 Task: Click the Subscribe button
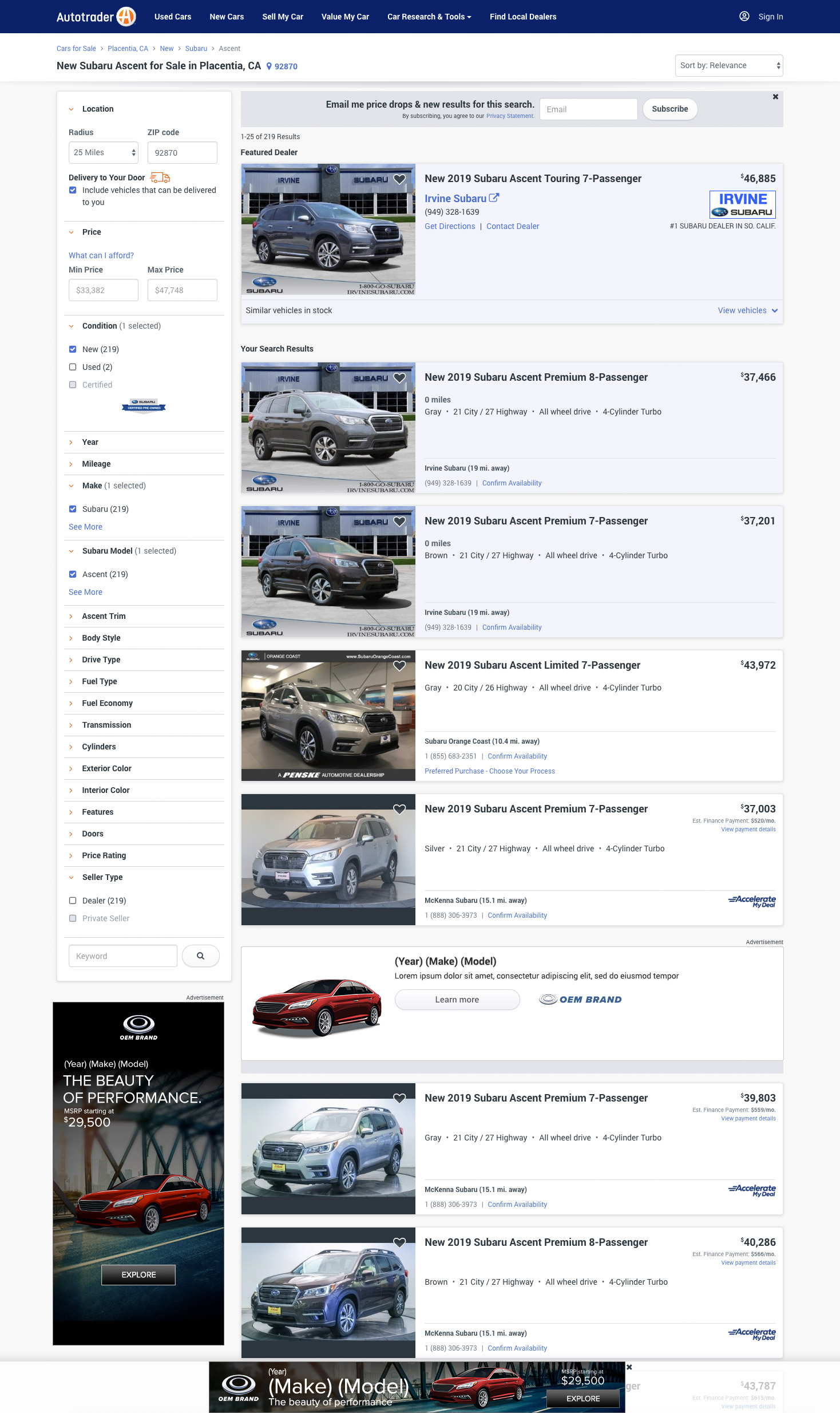click(x=670, y=109)
